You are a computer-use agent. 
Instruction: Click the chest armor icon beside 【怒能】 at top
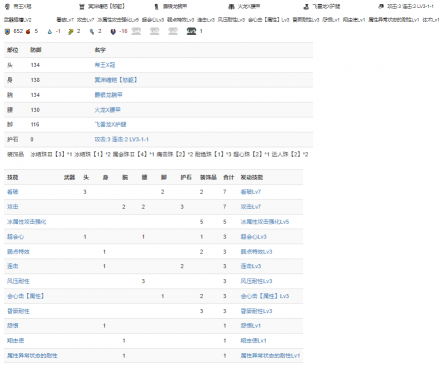point(82,6)
